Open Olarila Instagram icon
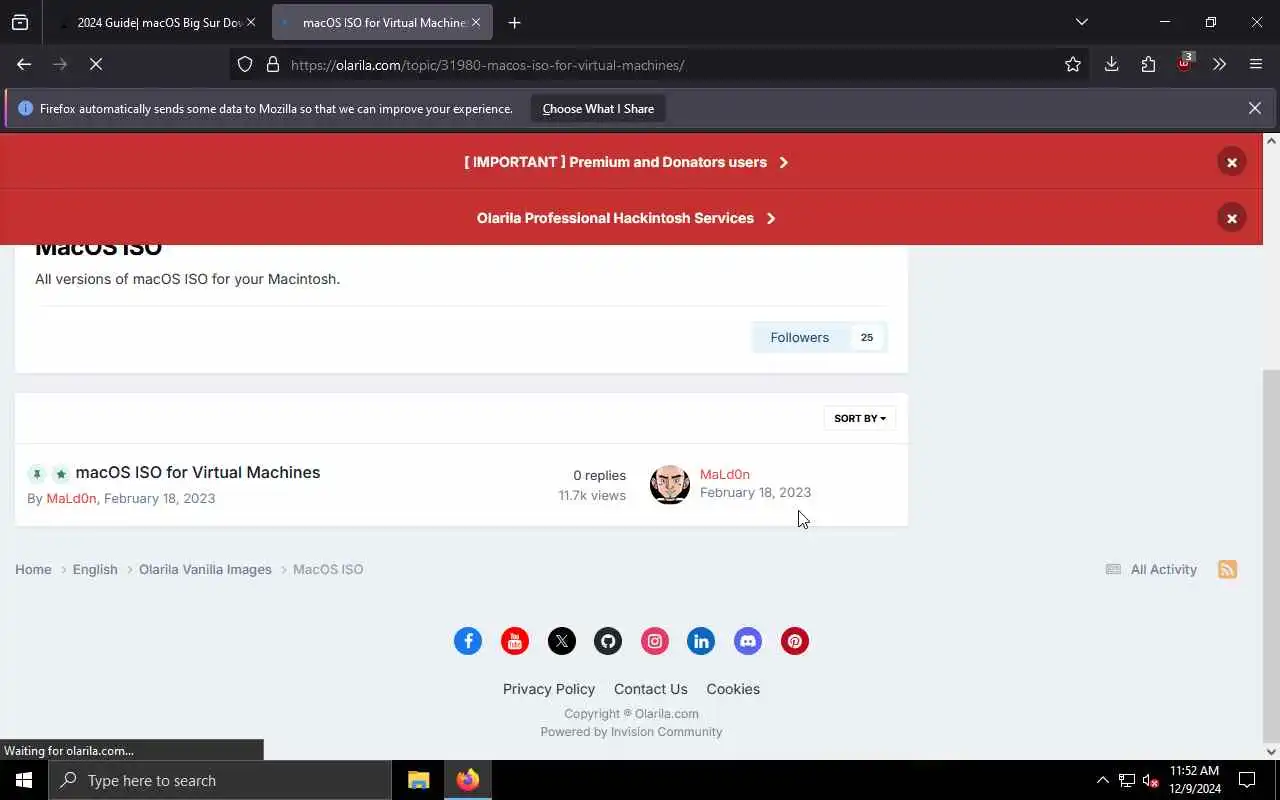The width and height of the screenshot is (1280, 800). (x=655, y=641)
